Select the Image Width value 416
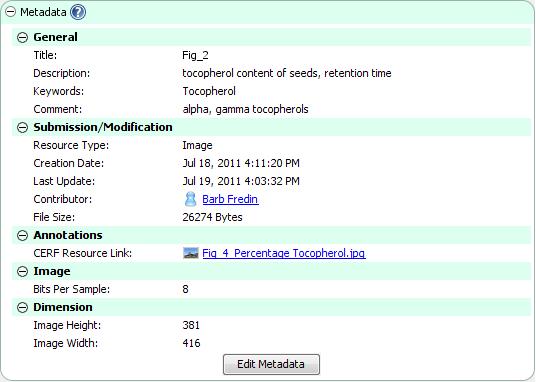The image size is (536, 382). point(191,343)
